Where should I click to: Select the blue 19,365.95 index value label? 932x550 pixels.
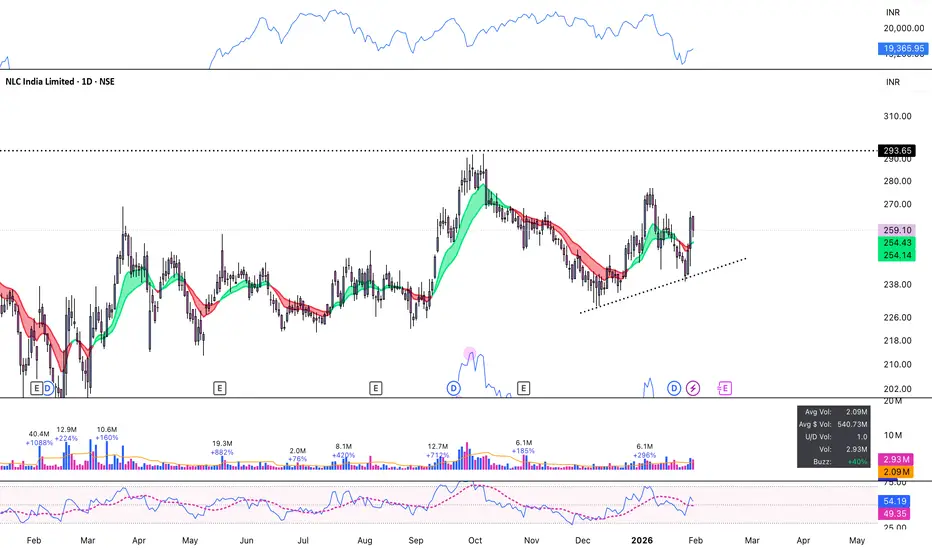pyautogui.click(x=903, y=48)
